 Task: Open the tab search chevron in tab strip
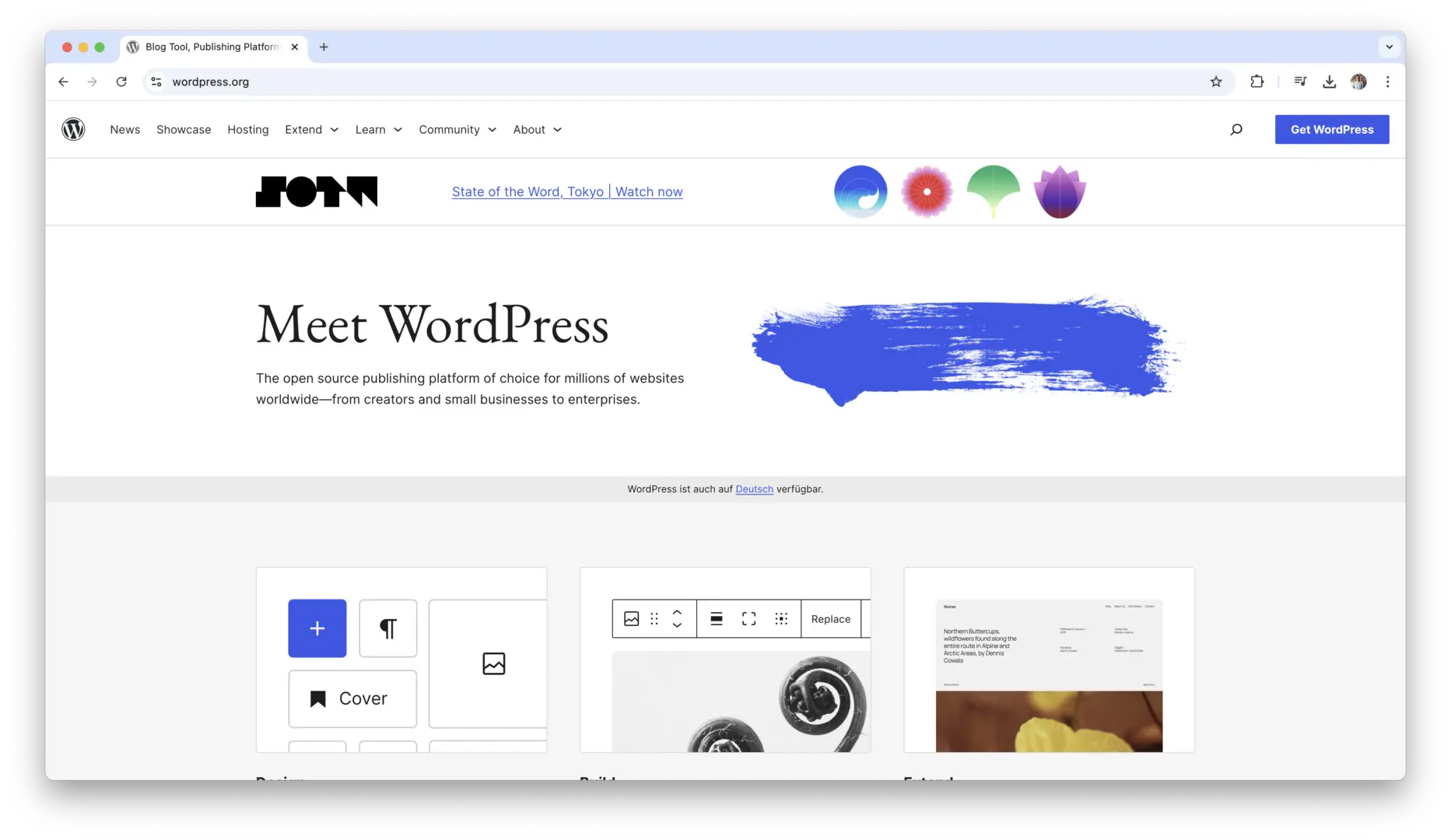[1389, 47]
